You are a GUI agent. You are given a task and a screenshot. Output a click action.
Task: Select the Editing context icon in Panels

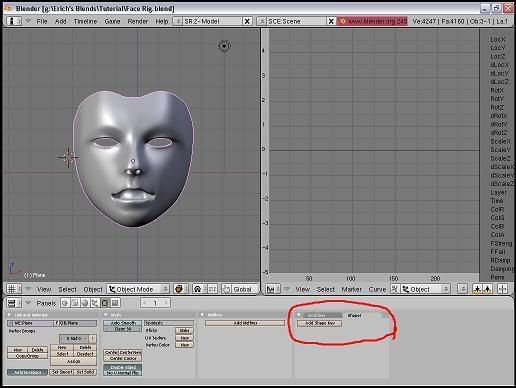[x=105, y=303]
